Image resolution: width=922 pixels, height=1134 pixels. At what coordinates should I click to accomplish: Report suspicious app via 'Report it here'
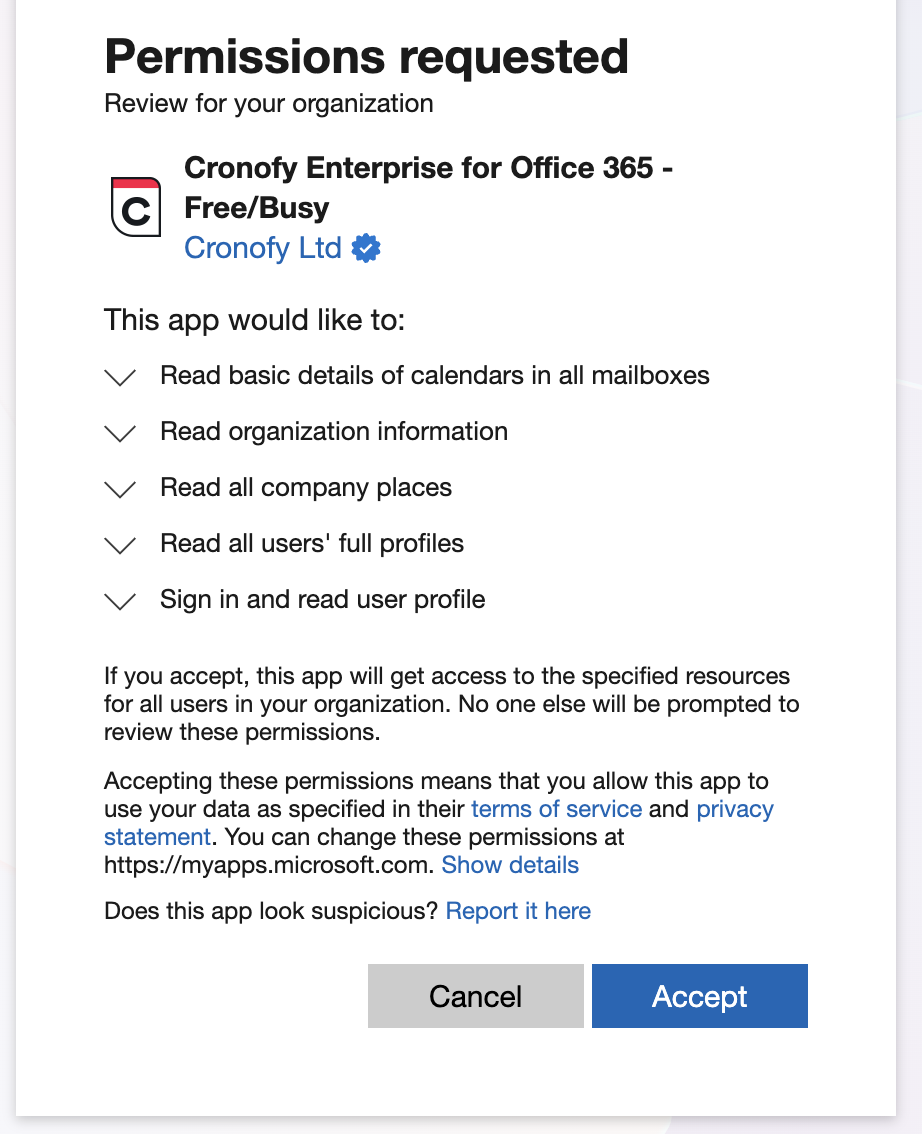coord(518,911)
